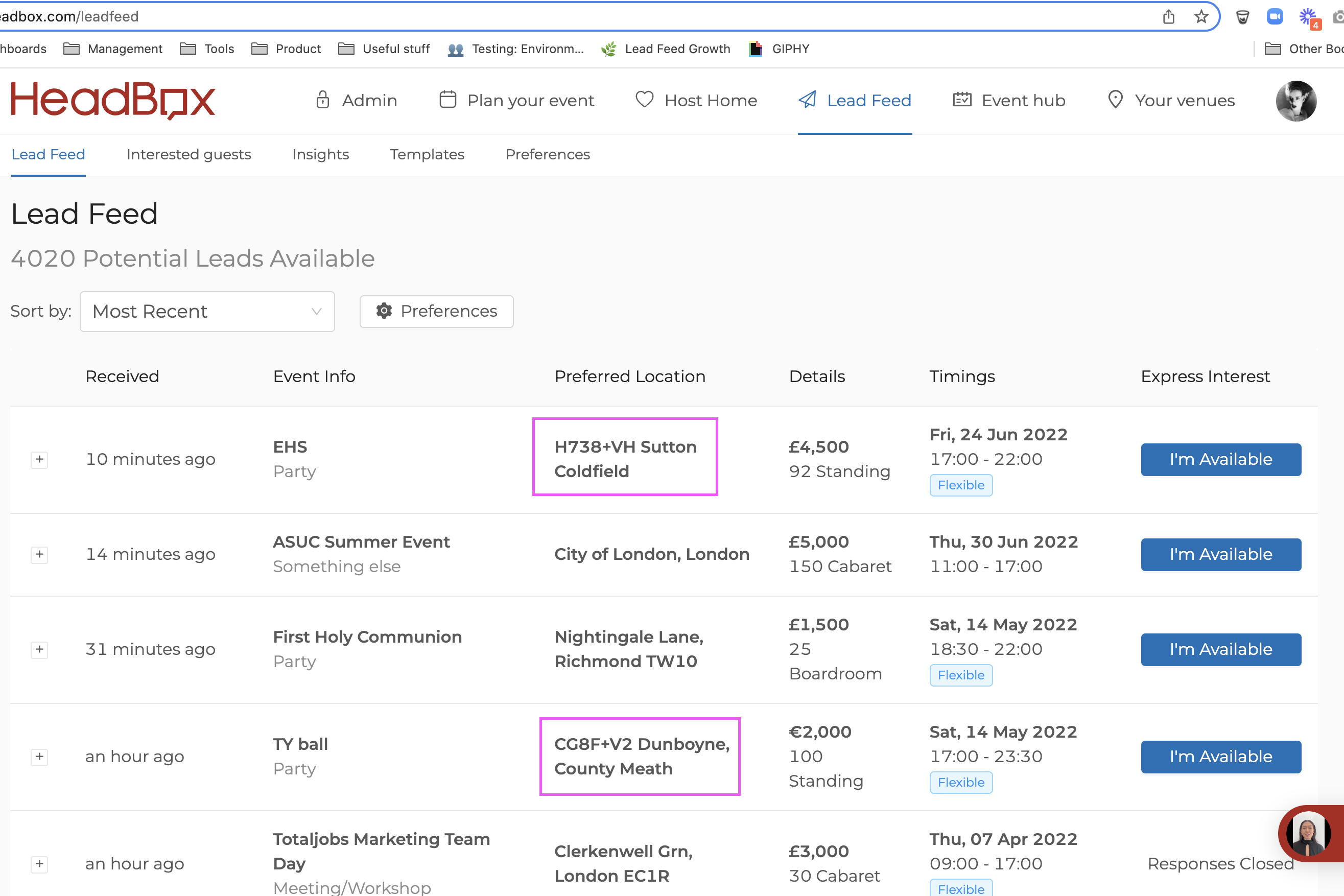
Task: Open Plan your event from the navigation
Action: [x=516, y=101]
